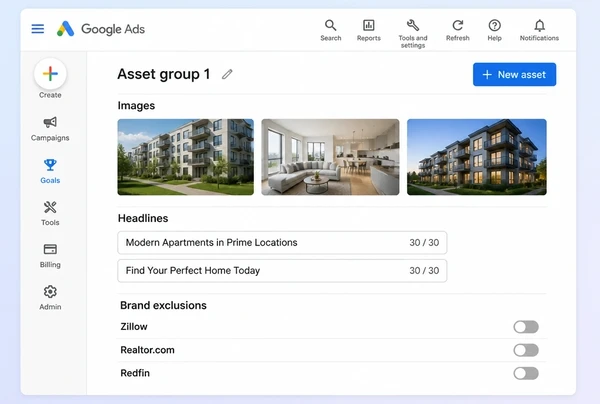This screenshot has height=404, width=600.
Task: Select the evening apartment building image
Action: 477,157
